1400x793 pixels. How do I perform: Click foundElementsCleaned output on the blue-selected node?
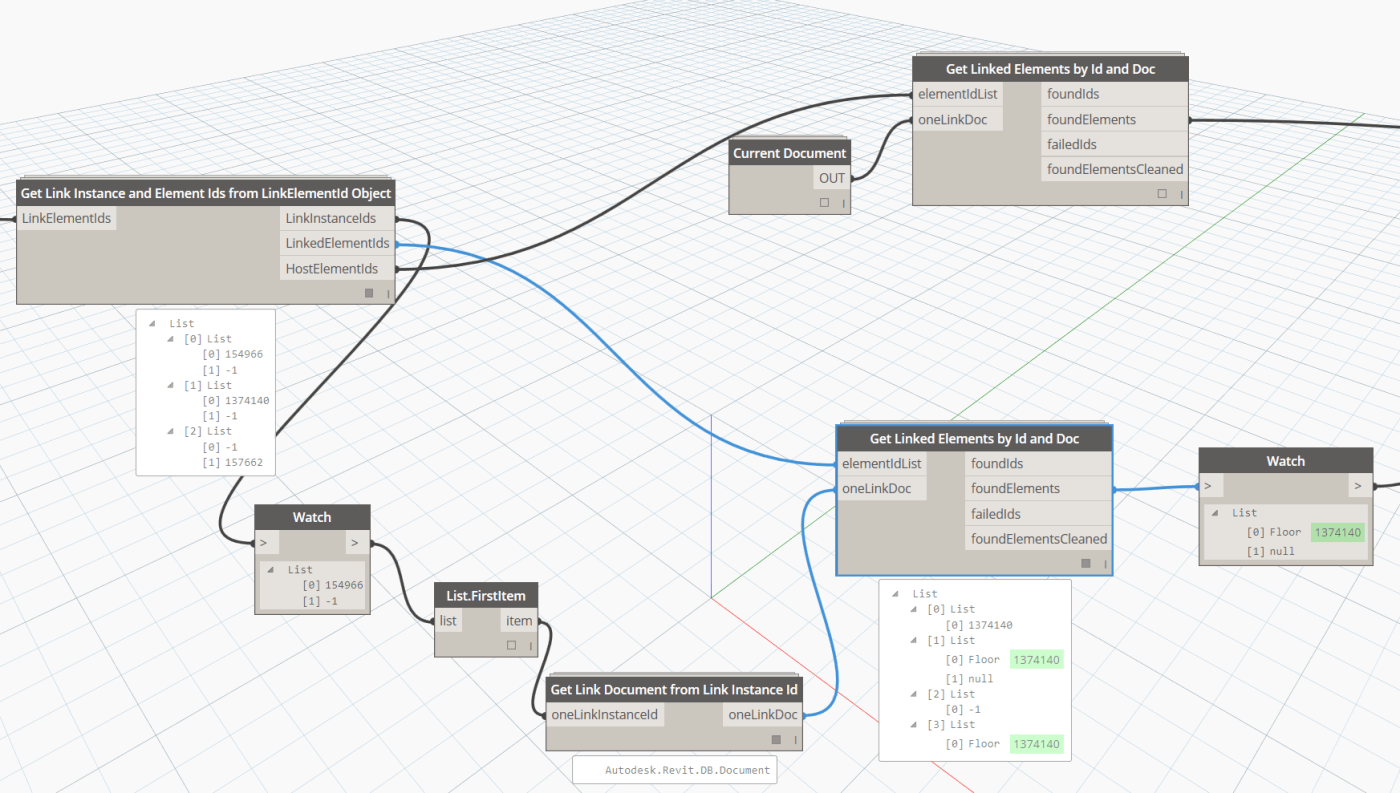click(1038, 539)
